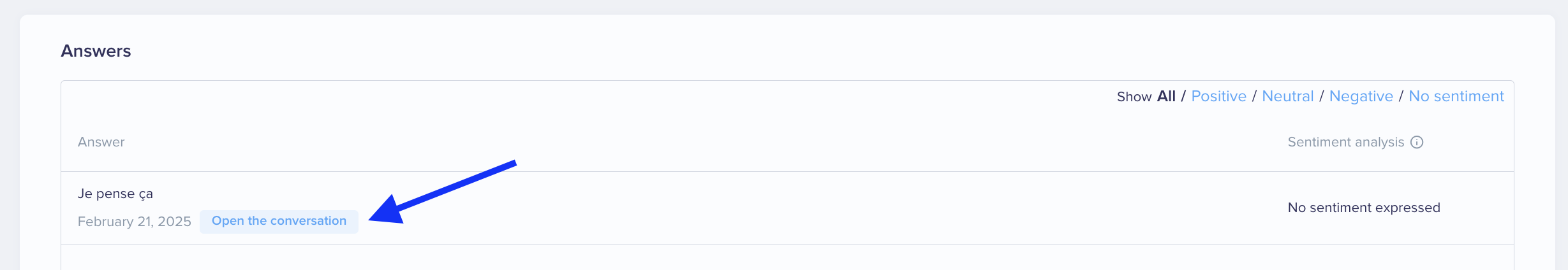Click the blue arrow annotation
This screenshot has height=270, width=1568.
pos(442,192)
